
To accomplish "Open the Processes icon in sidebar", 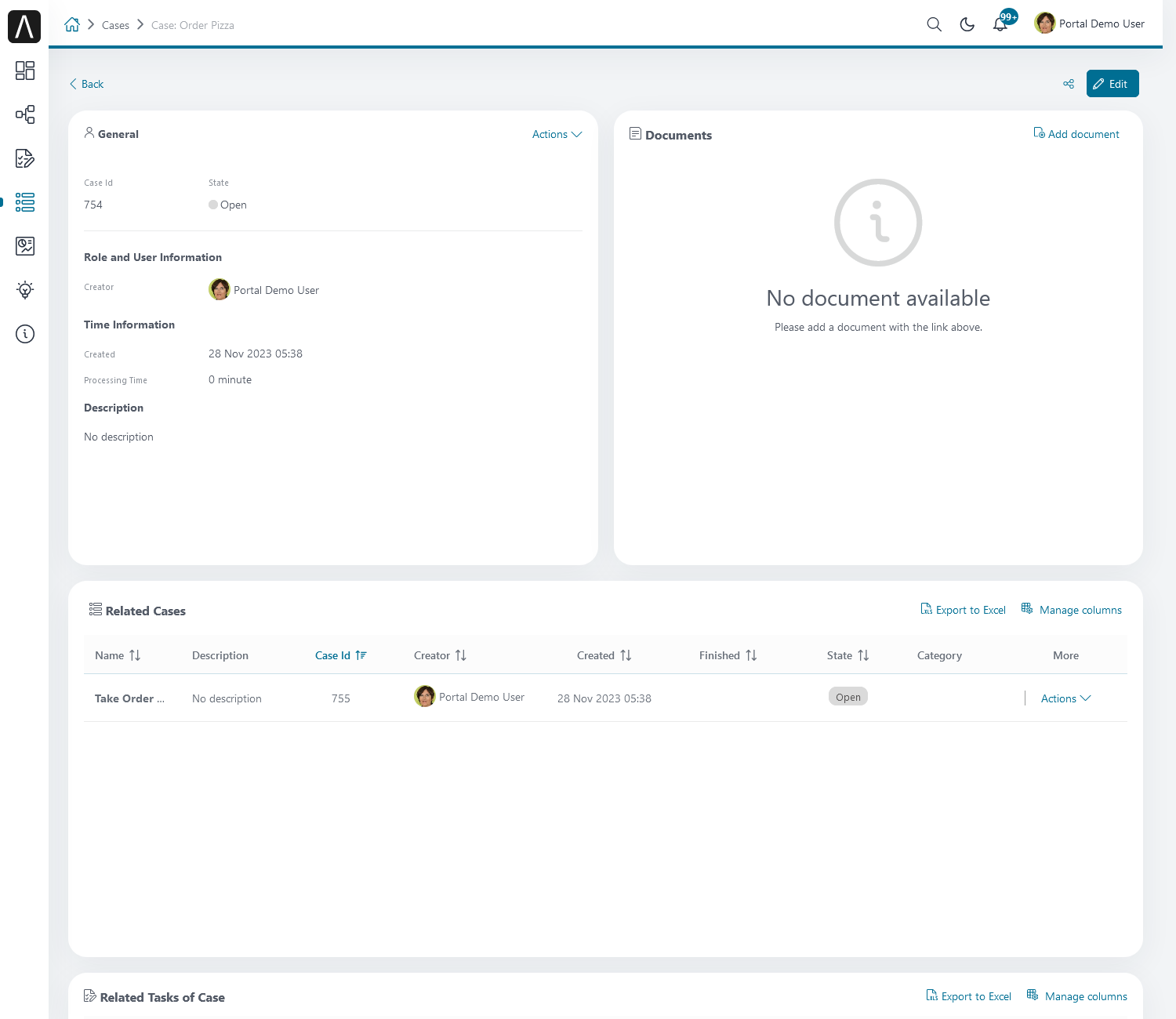I will click(x=25, y=114).
